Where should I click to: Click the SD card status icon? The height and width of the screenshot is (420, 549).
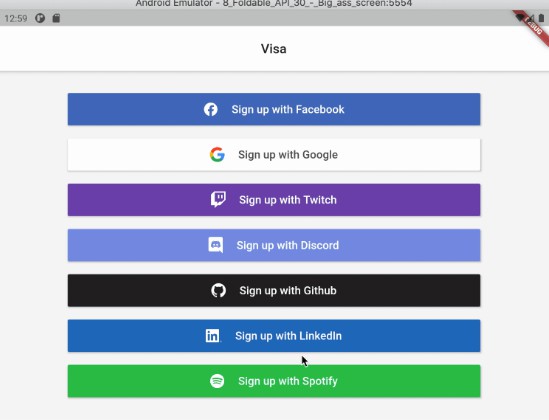56,18
